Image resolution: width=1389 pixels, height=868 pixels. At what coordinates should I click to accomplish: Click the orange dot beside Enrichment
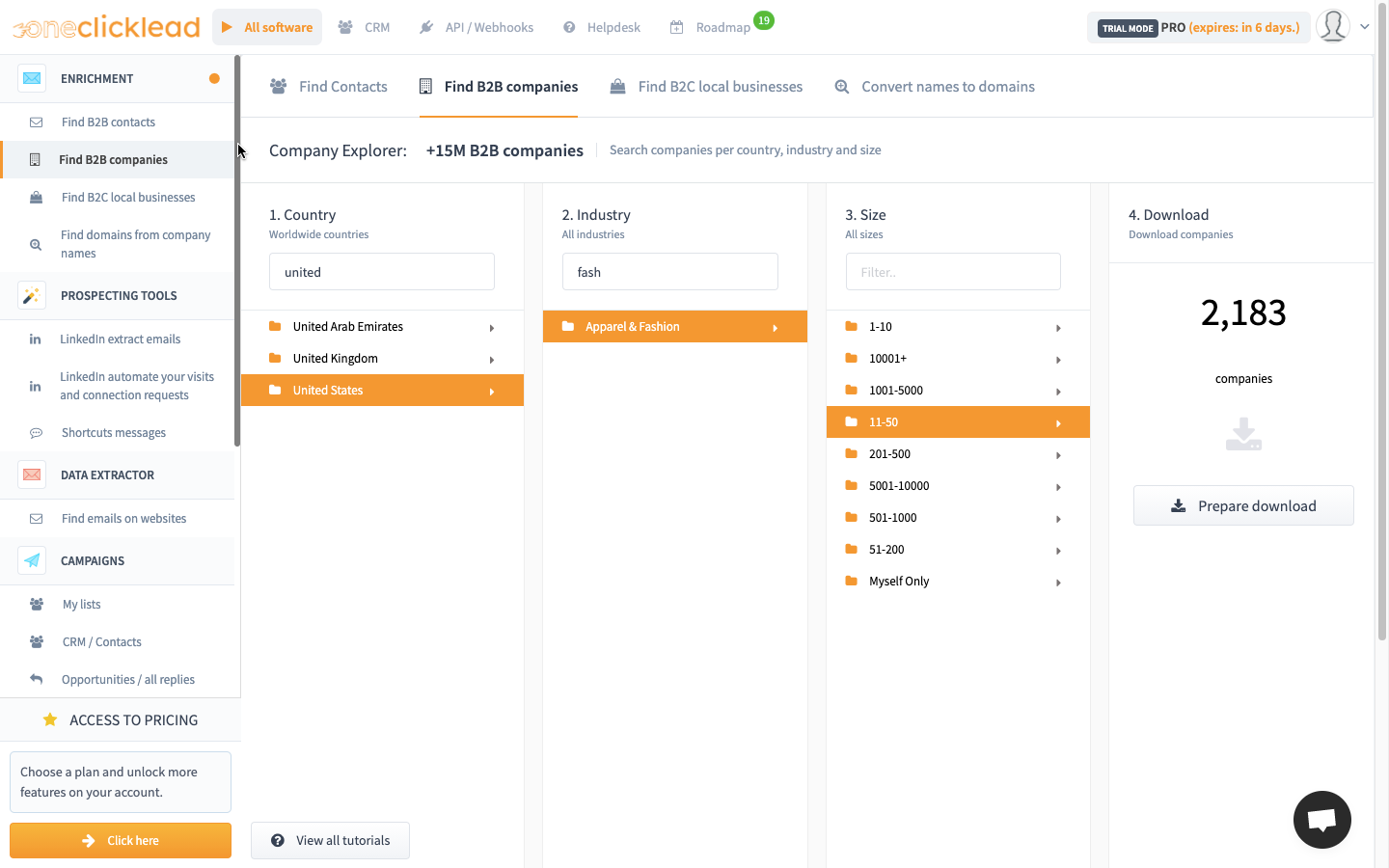click(214, 78)
